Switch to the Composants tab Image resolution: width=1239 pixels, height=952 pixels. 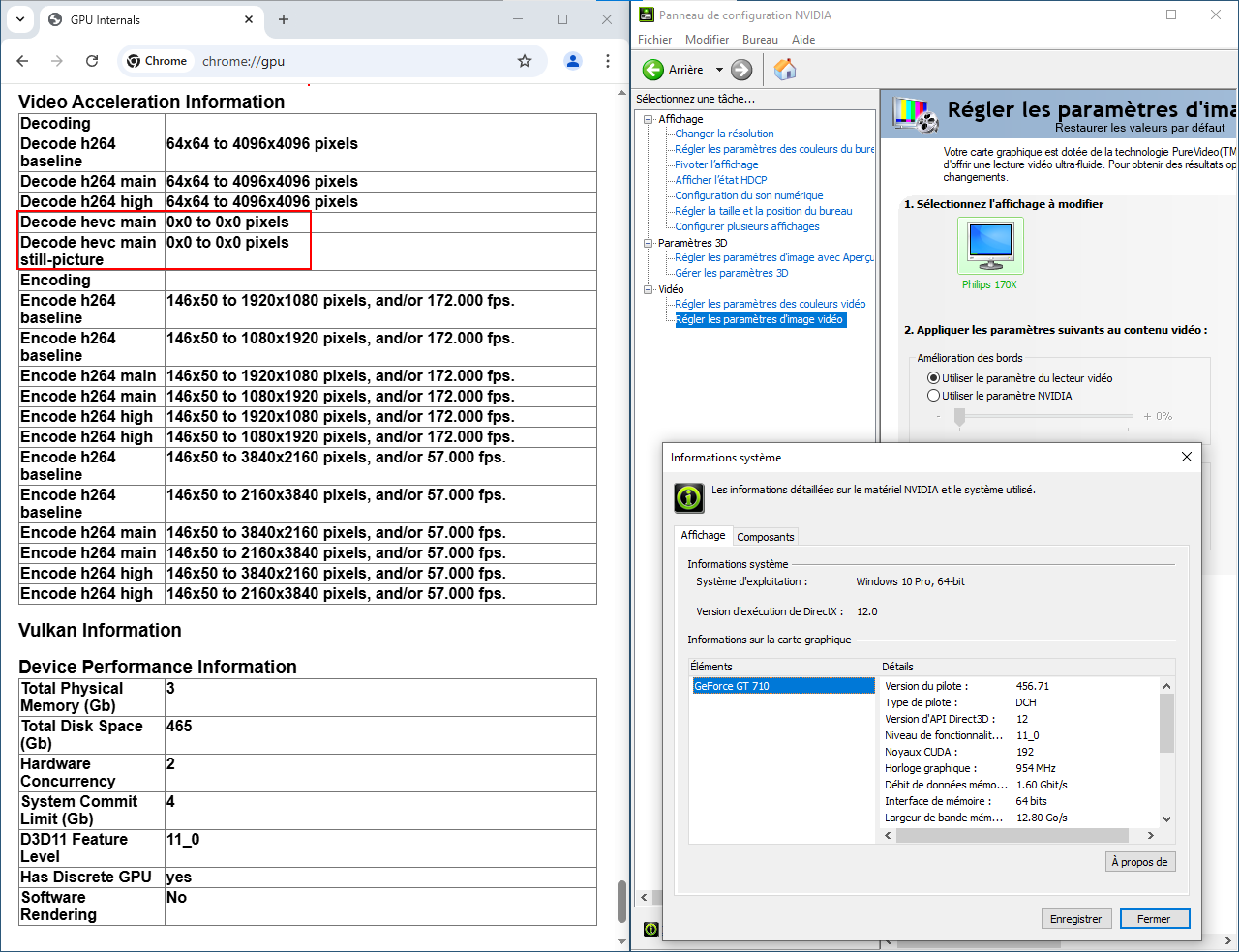coord(766,537)
